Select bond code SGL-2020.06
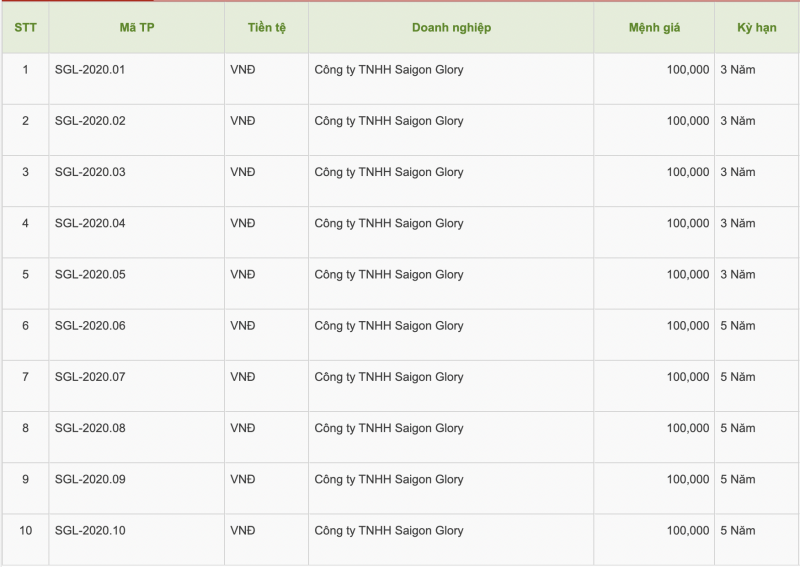The height and width of the screenshot is (567, 800). coord(90,326)
